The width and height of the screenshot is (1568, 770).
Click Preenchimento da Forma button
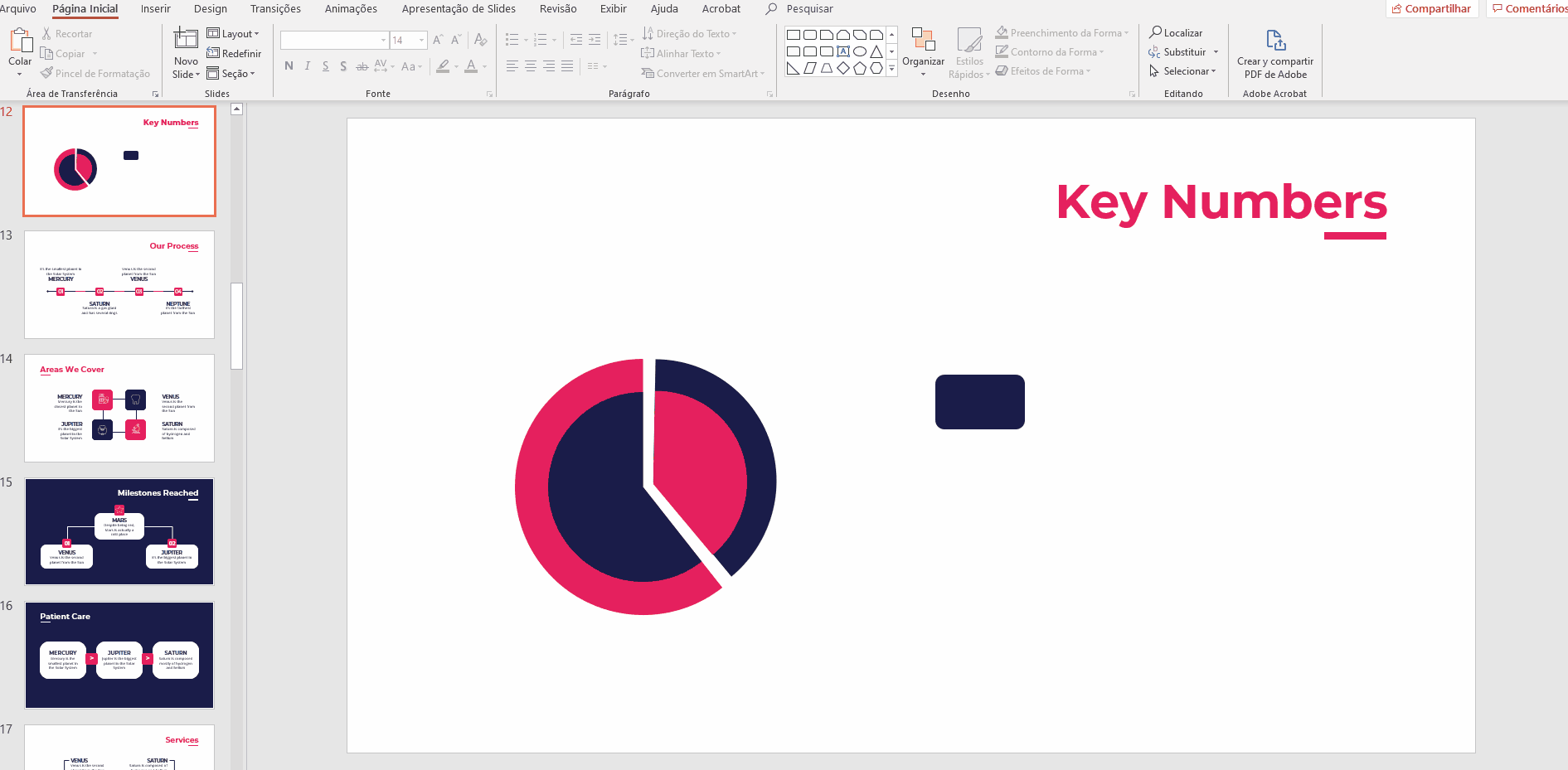tap(1062, 33)
